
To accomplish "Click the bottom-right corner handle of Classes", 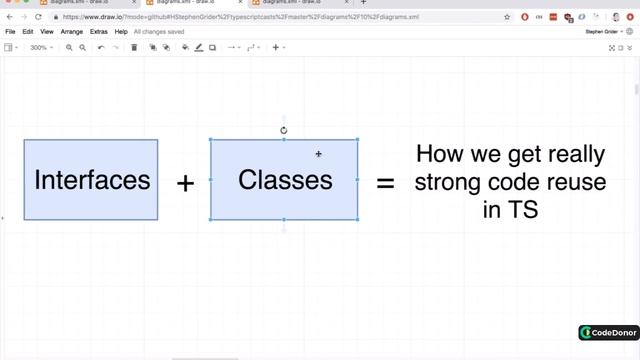I will 358,220.
